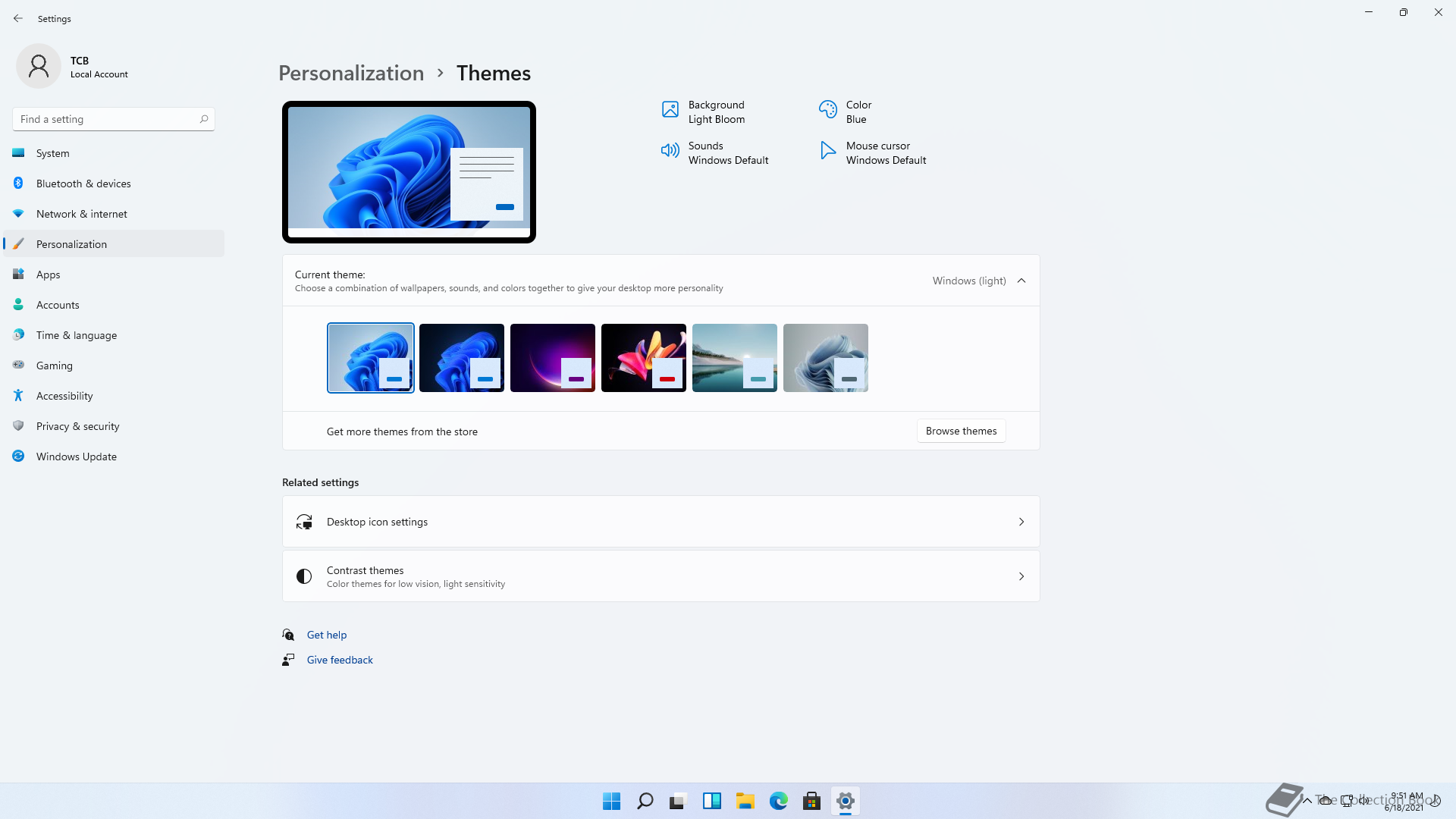Click the Apps icon in sidebar
This screenshot has width=1456, height=819.
18,275
